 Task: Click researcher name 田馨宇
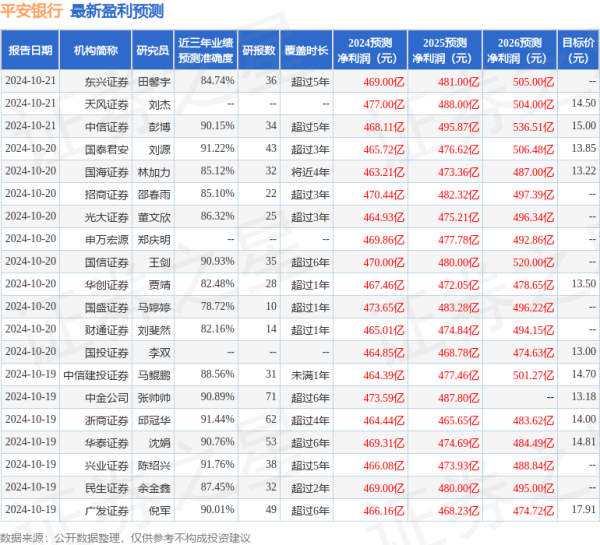154,82
